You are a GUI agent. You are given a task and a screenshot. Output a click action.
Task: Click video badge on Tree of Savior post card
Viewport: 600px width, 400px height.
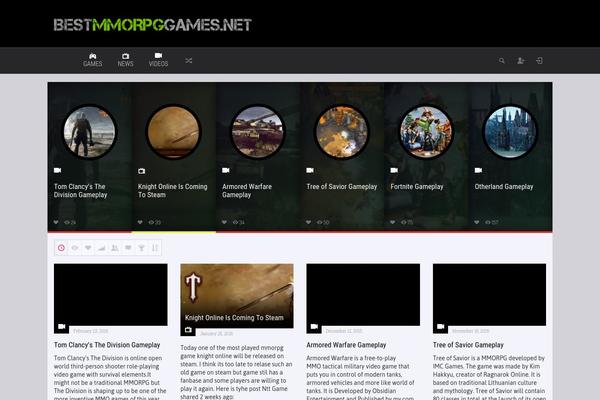[x=440, y=327]
